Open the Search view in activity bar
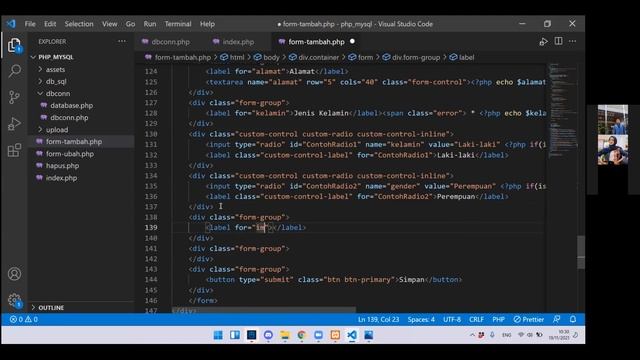Viewport: 640px width, 360px height. click(14, 71)
